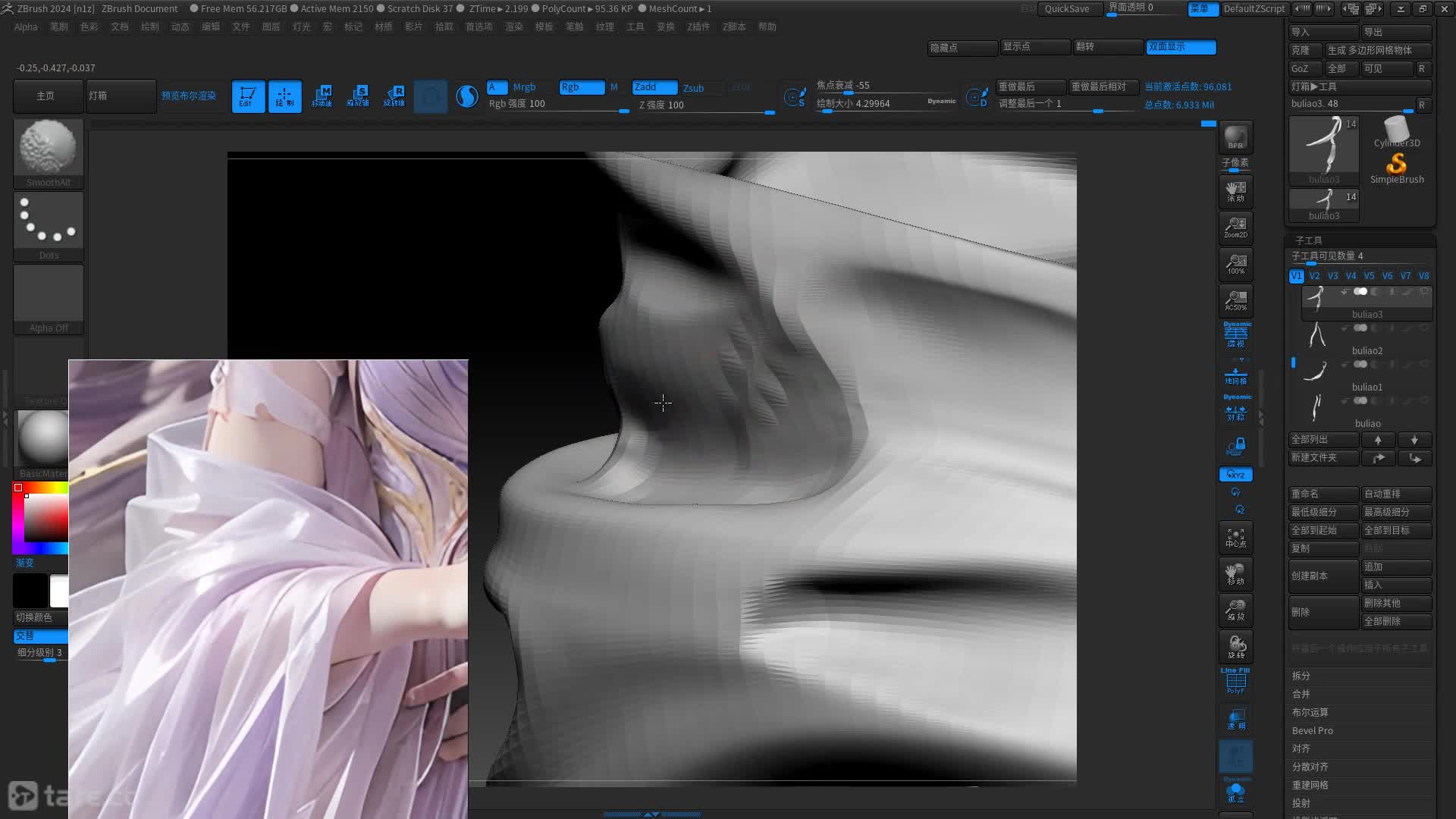Click the AC50% half-size icon
This screenshot has width=1456, height=819.
pos(1235,300)
